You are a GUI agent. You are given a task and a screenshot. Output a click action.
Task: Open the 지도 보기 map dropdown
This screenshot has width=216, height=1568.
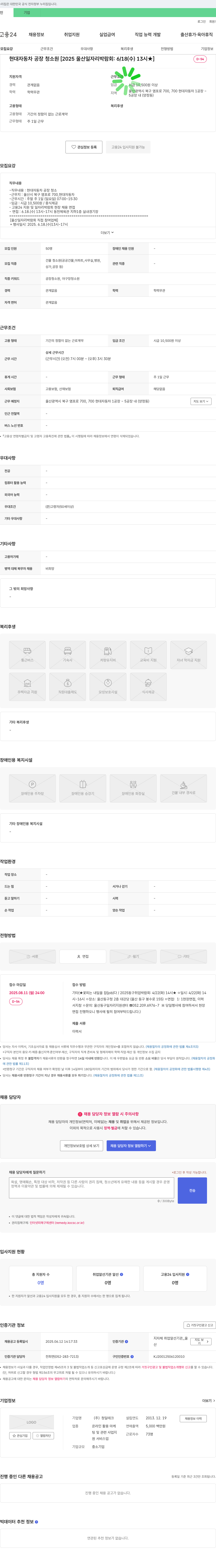[201, 401]
